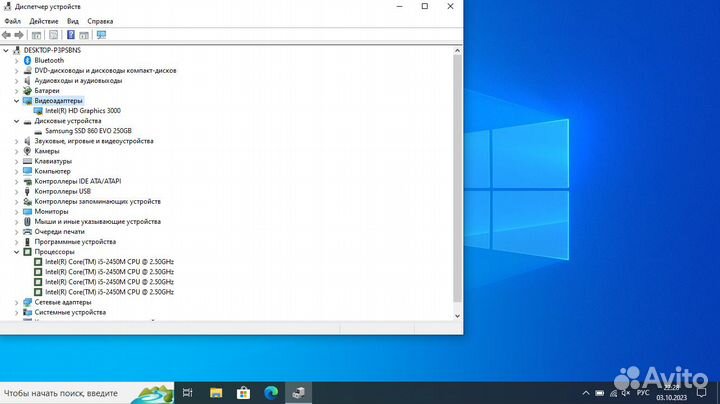The image size is (720, 404).
Task: Open Microsoft Store from the taskbar
Action: pyautogui.click(x=243, y=393)
